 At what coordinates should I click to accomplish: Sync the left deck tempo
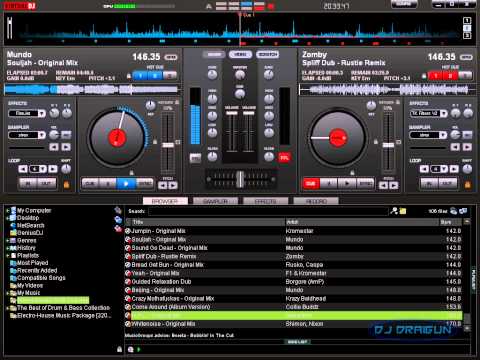[145, 184]
